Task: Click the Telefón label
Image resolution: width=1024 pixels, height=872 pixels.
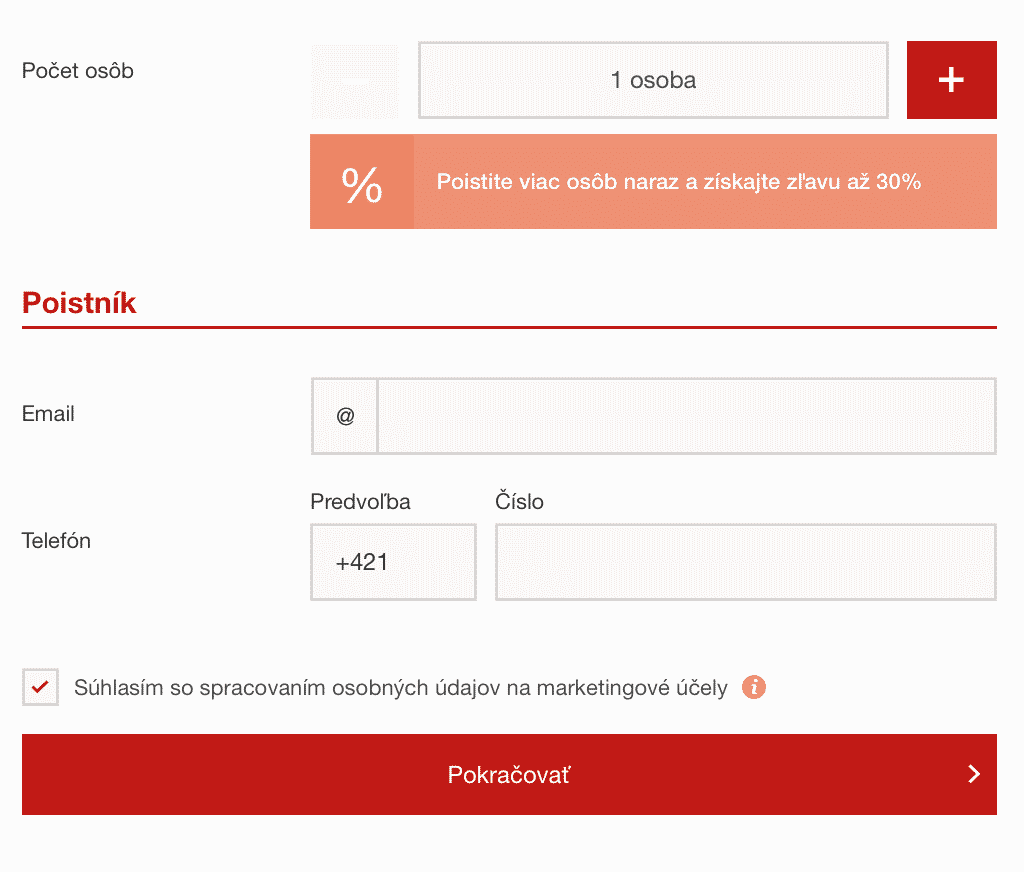Action: coord(56,541)
